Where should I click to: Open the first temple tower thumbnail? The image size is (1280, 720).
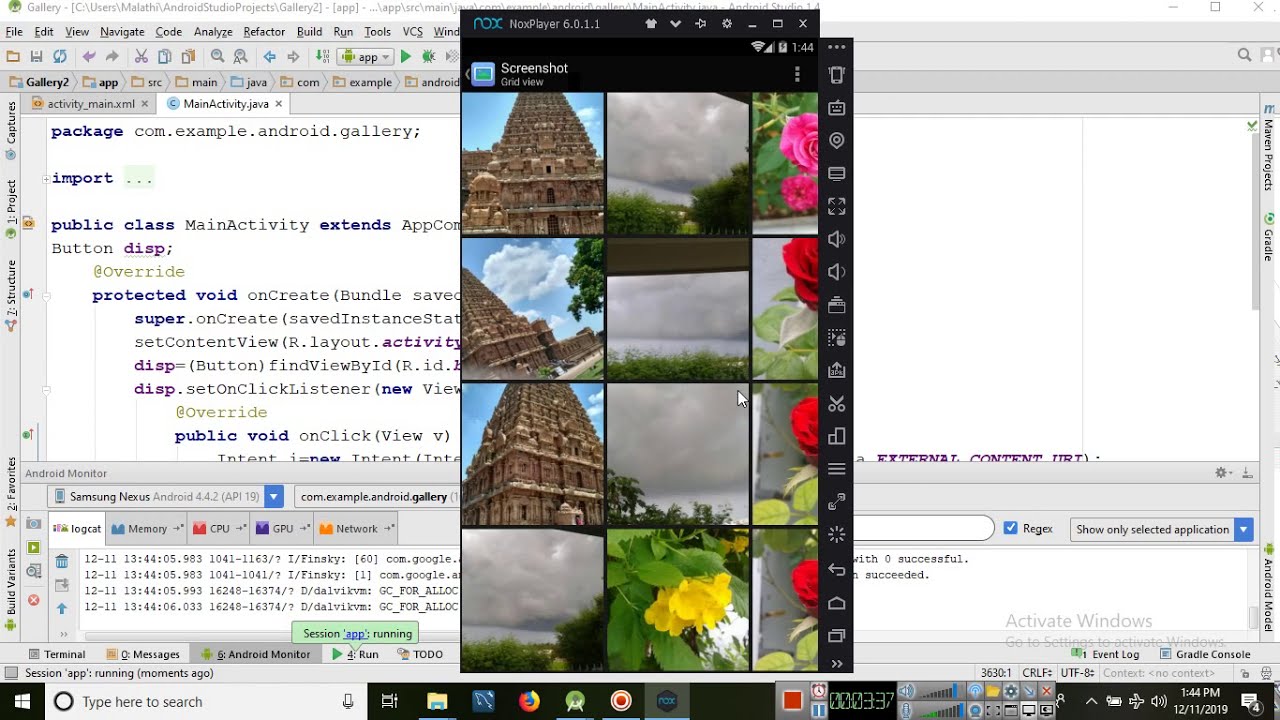[533, 163]
